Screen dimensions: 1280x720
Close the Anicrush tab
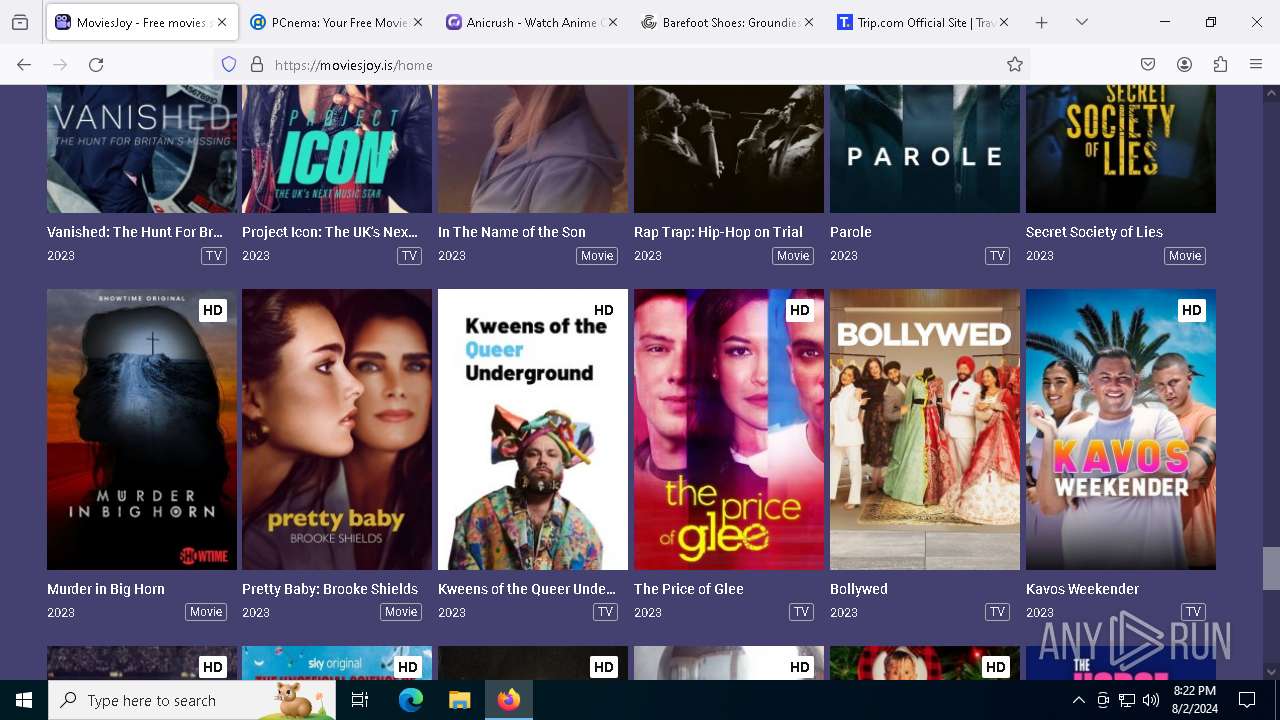[x=612, y=22]
